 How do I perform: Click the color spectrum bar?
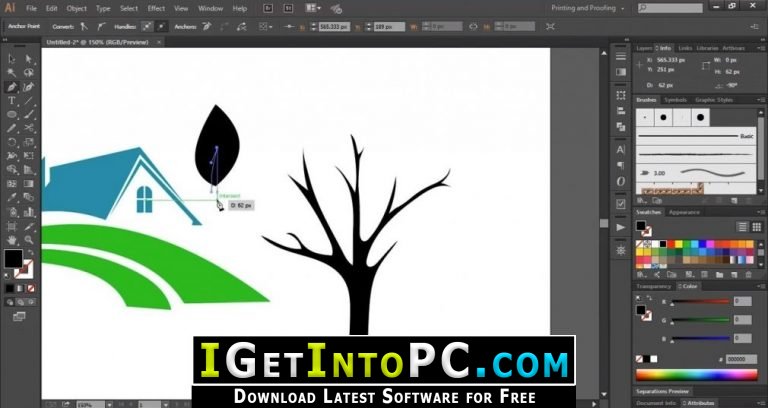click(x=698, y=375)
